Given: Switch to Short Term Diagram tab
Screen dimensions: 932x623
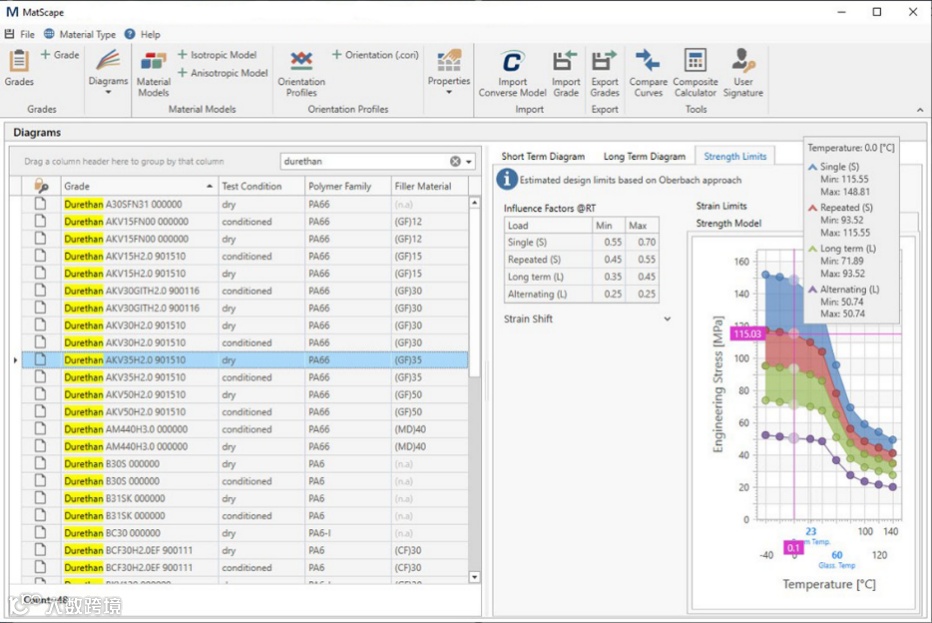Looking at the screenshot, I should click(543, 156).
